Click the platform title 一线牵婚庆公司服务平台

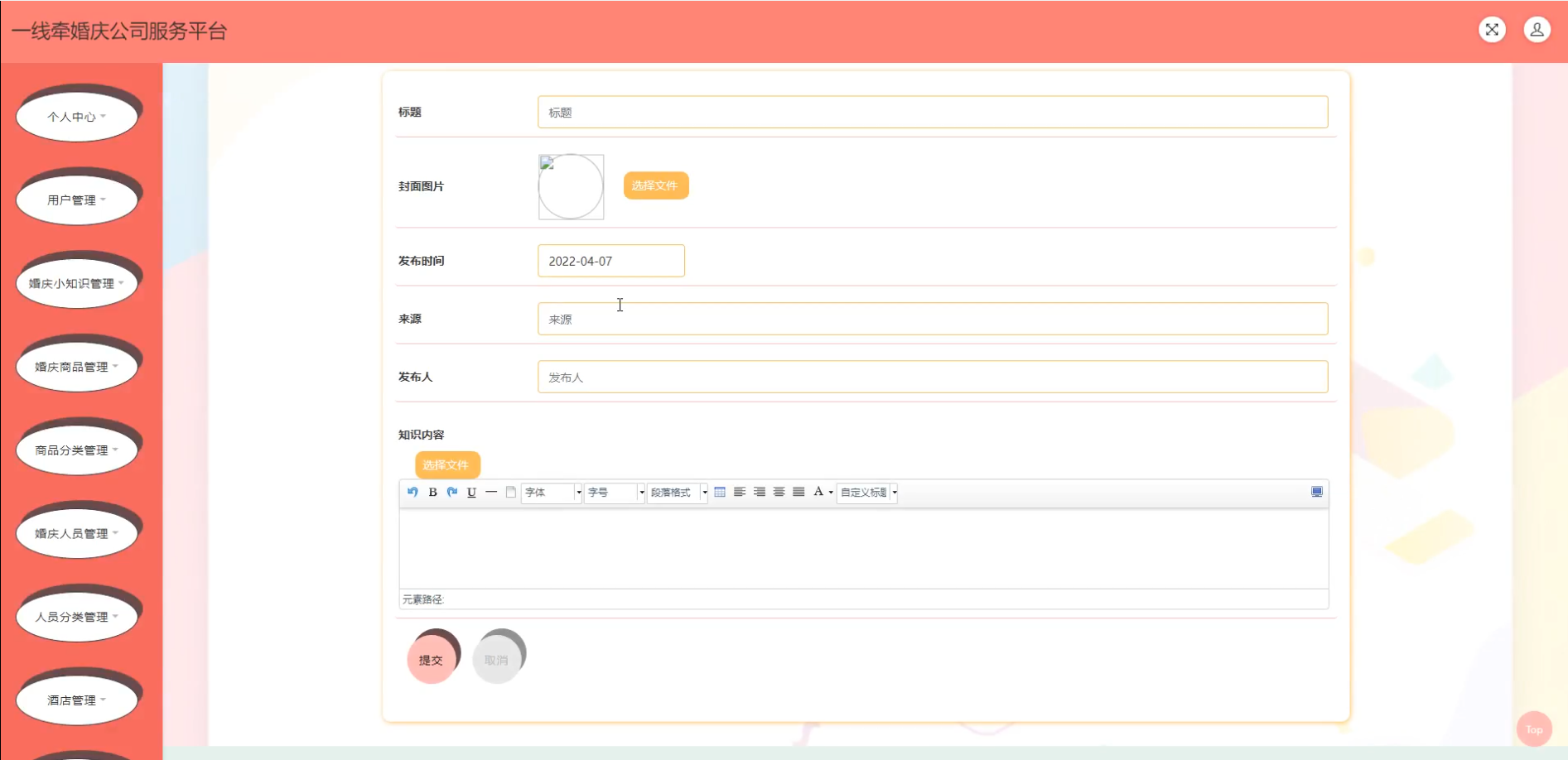tap(119, 31)
